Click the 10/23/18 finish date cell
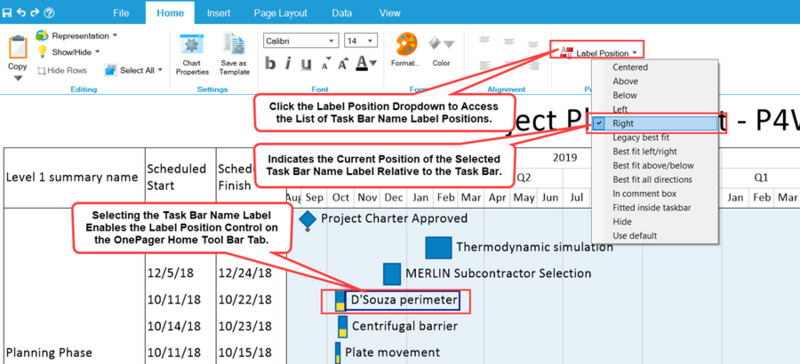The height and width of the screenshot is (364, 800). [x=245, y=326]
